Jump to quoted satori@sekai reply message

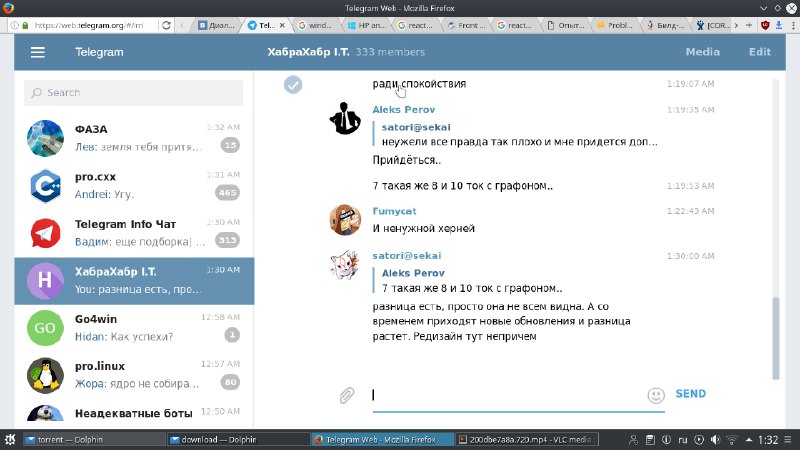[515, 134]
